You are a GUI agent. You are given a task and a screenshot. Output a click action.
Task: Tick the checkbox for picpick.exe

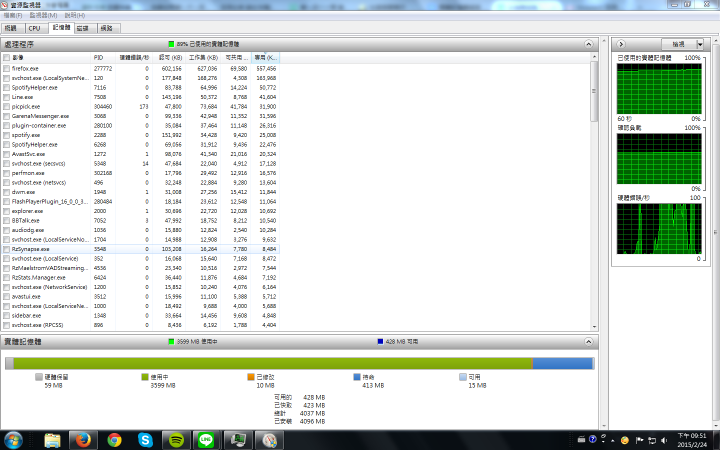click(x=6, y=107)
